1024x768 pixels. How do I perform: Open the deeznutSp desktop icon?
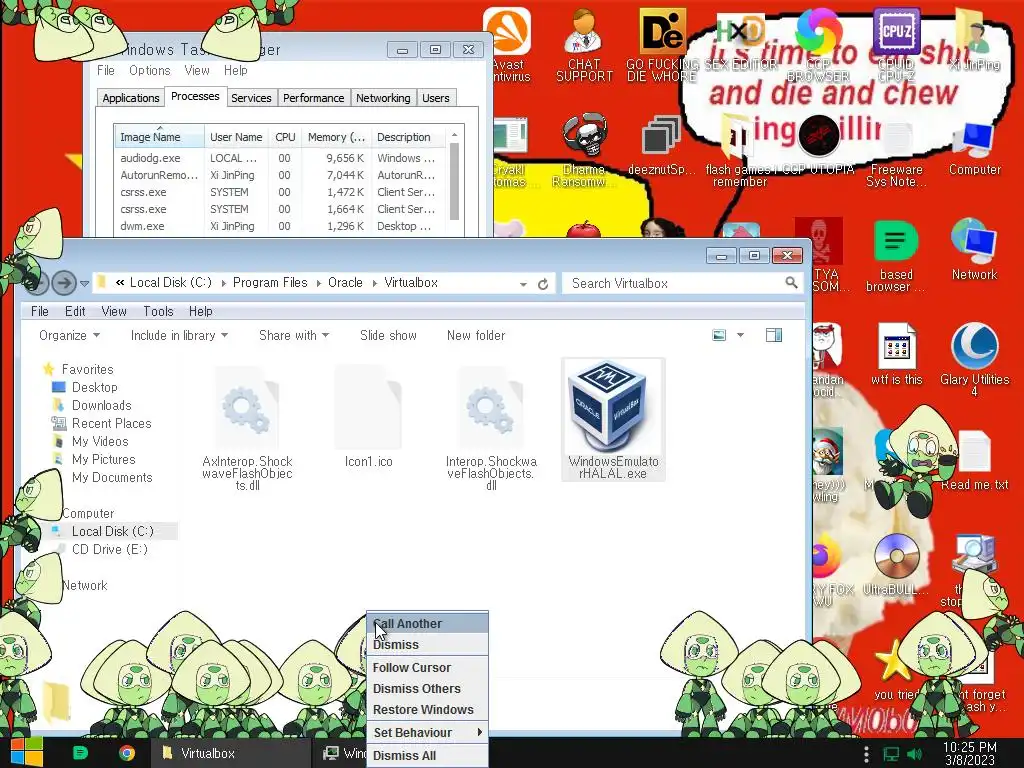click(x=661, y=145)
